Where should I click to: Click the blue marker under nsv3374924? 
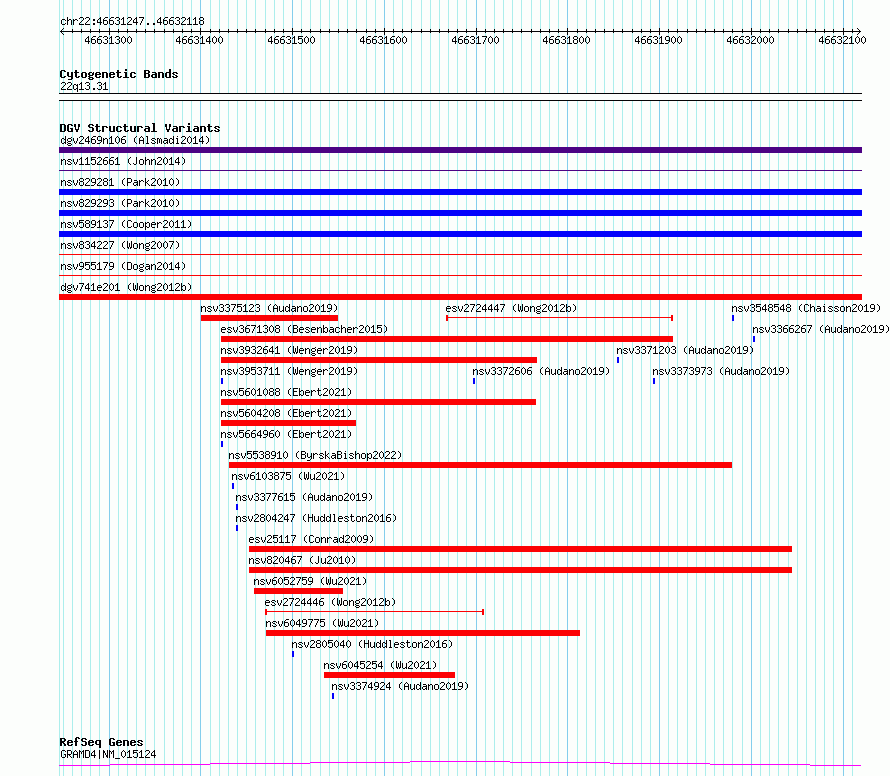pos(333,696)
